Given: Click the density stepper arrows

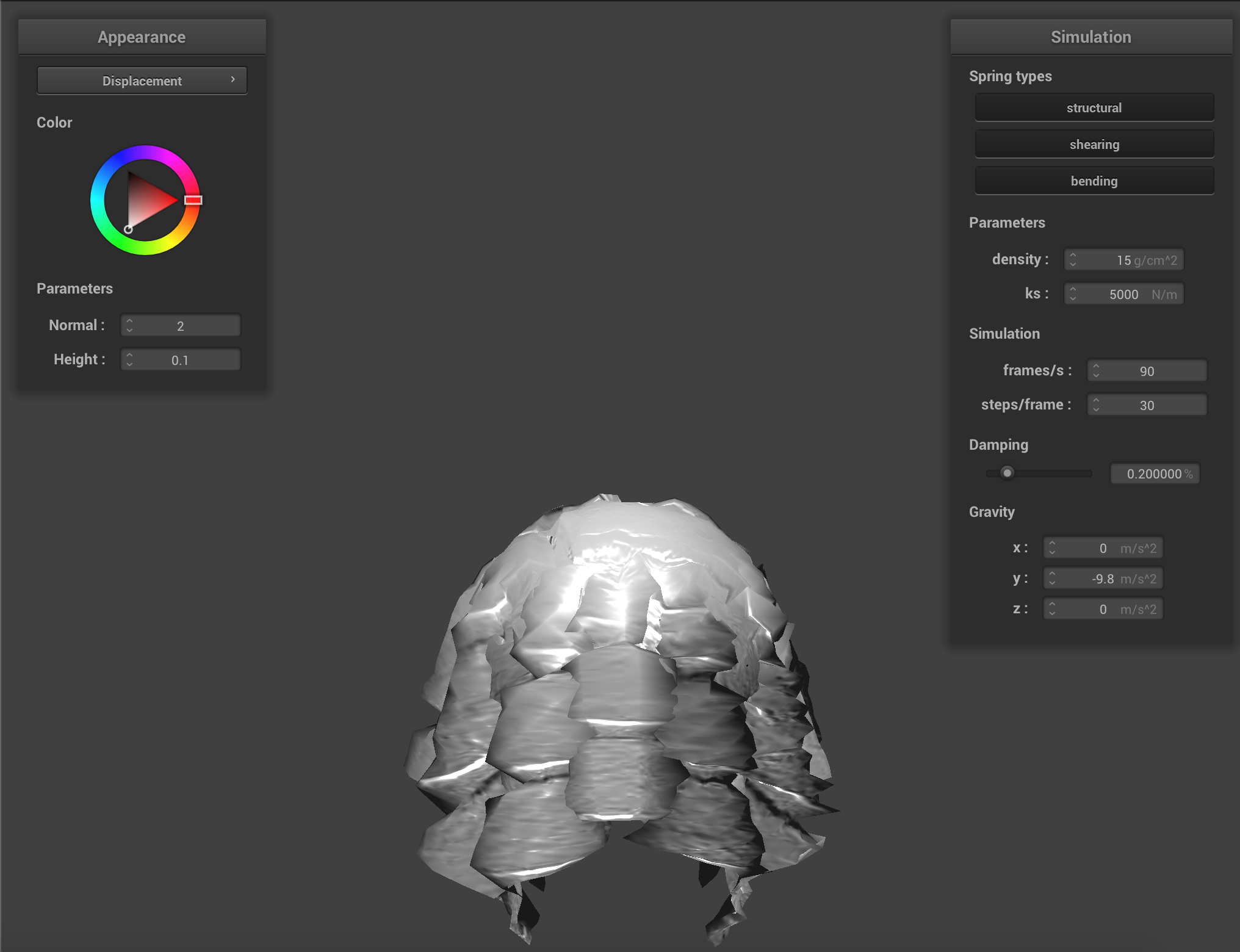Looking at the screenshot, I should [x=1073, y=260].
